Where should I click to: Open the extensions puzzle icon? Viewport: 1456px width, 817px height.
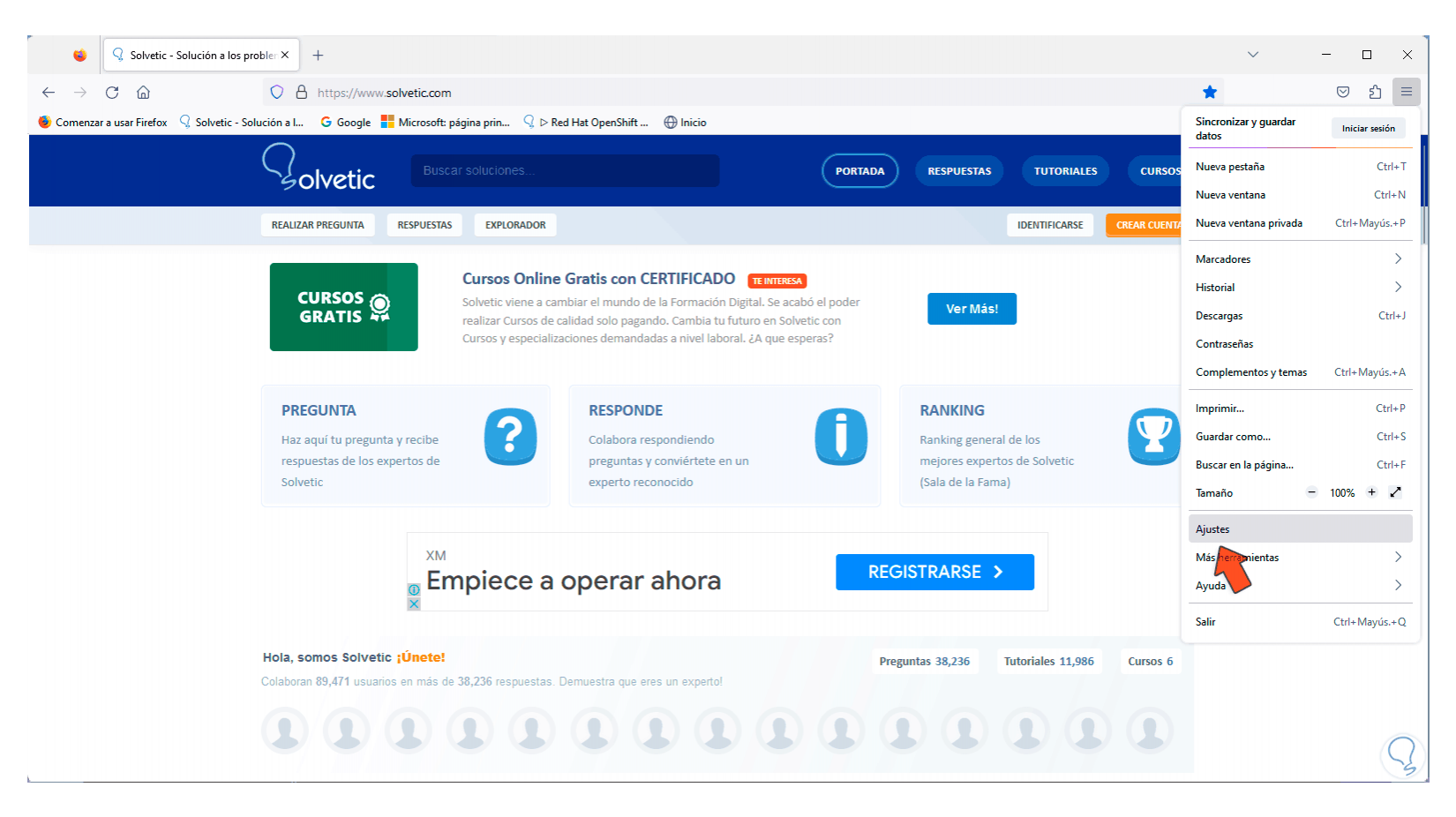pos(1375,92)
